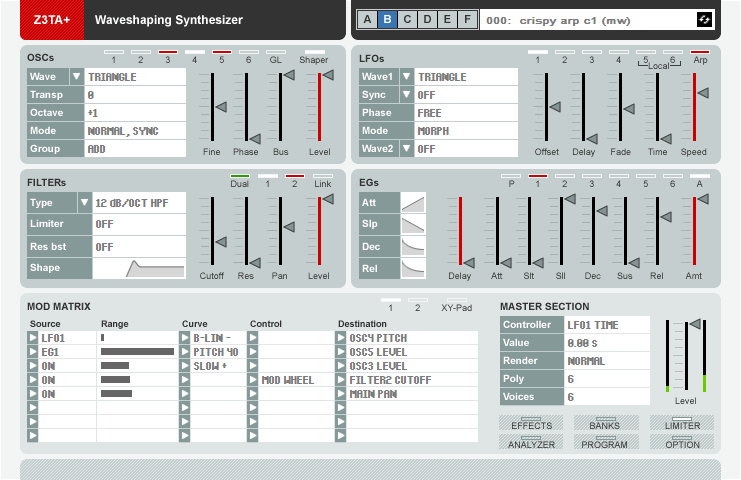Open Destination arrow for OSC4 PITCH
The width and height of the screenshot is (741, 480).
[x=341, y=338]
